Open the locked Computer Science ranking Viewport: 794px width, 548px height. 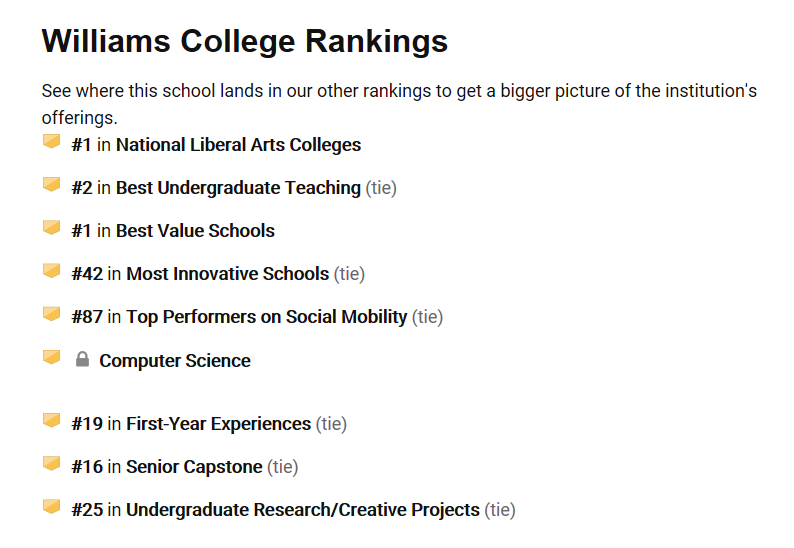175,361
